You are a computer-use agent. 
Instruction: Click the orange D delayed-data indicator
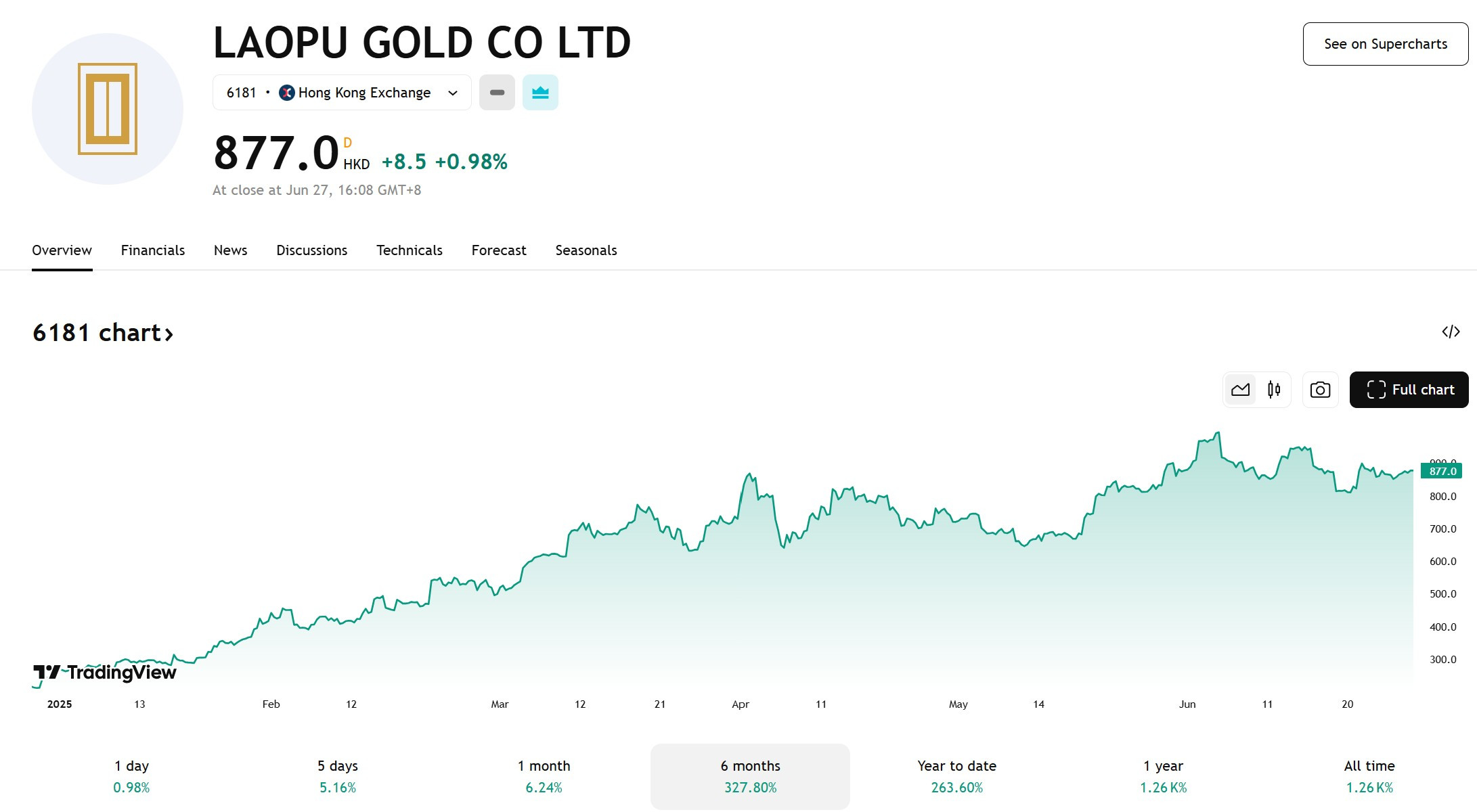pos(348,143)
